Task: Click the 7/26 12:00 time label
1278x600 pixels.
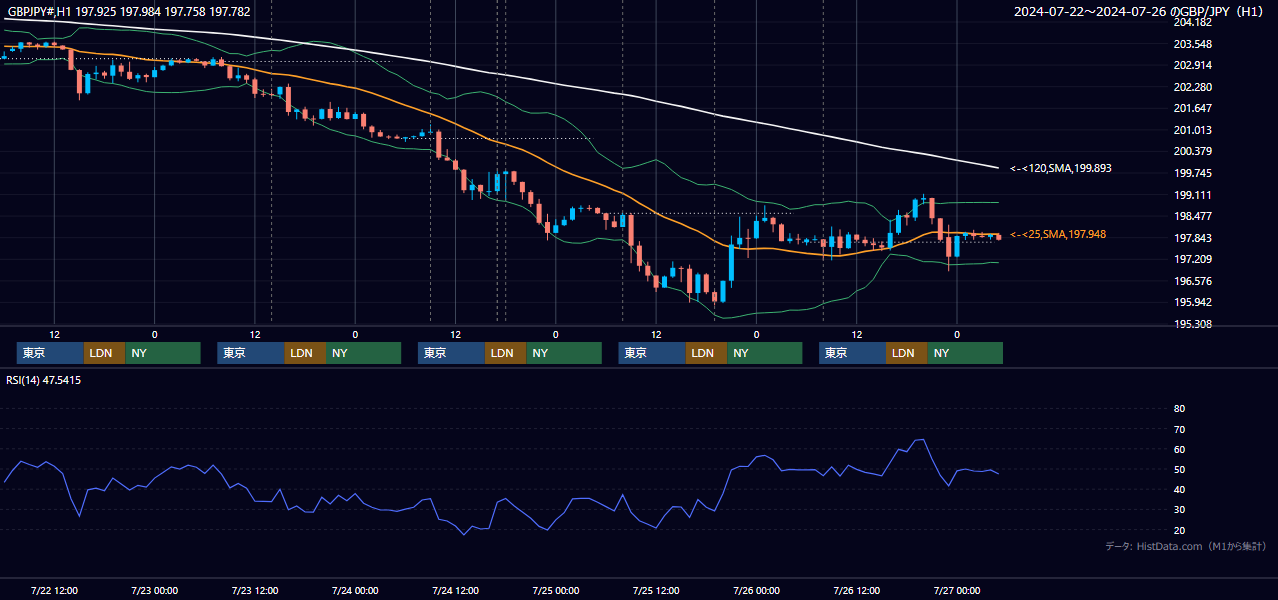Action: [857, 591]
